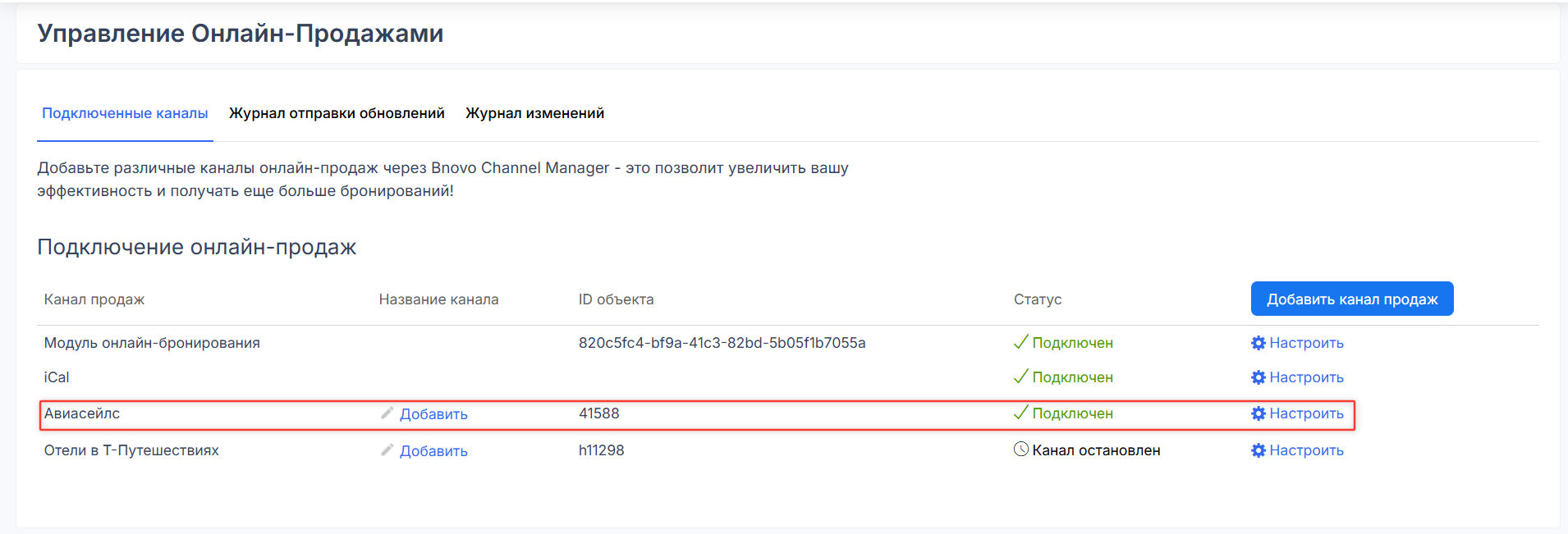Click the object ID h11298

click(x=601, y=450)
